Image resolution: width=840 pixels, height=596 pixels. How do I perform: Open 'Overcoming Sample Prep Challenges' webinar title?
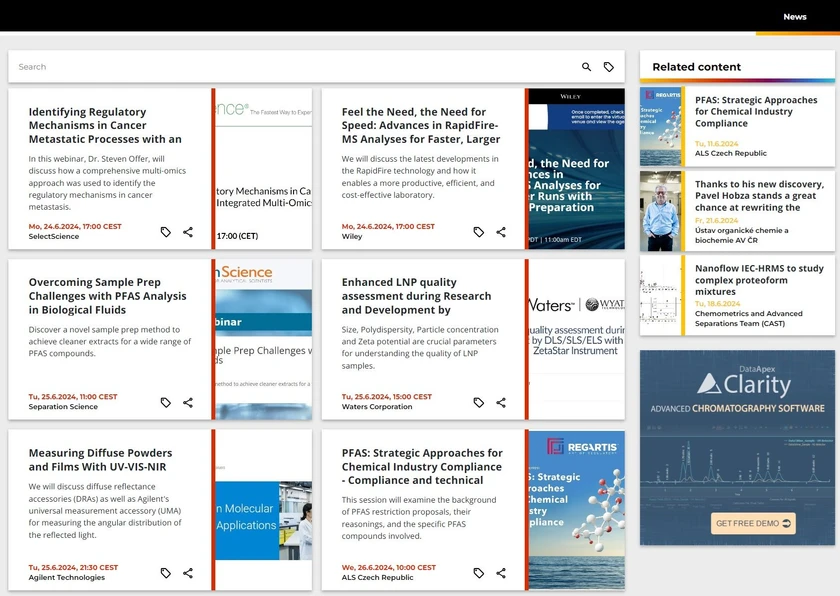tap(107, 296)
